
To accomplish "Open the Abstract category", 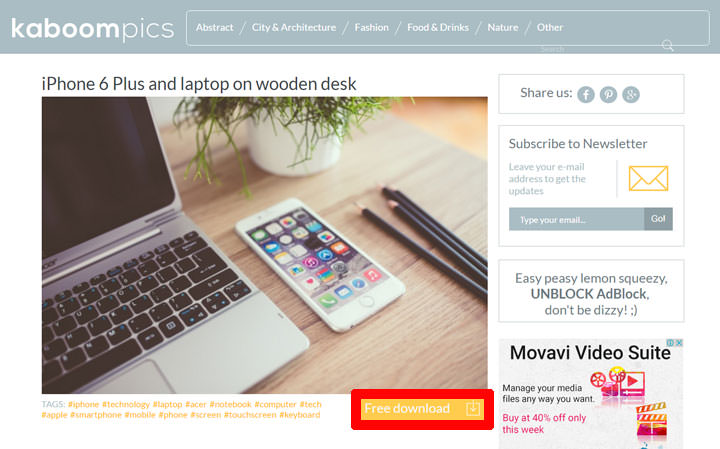I will [x=214, y=28].
